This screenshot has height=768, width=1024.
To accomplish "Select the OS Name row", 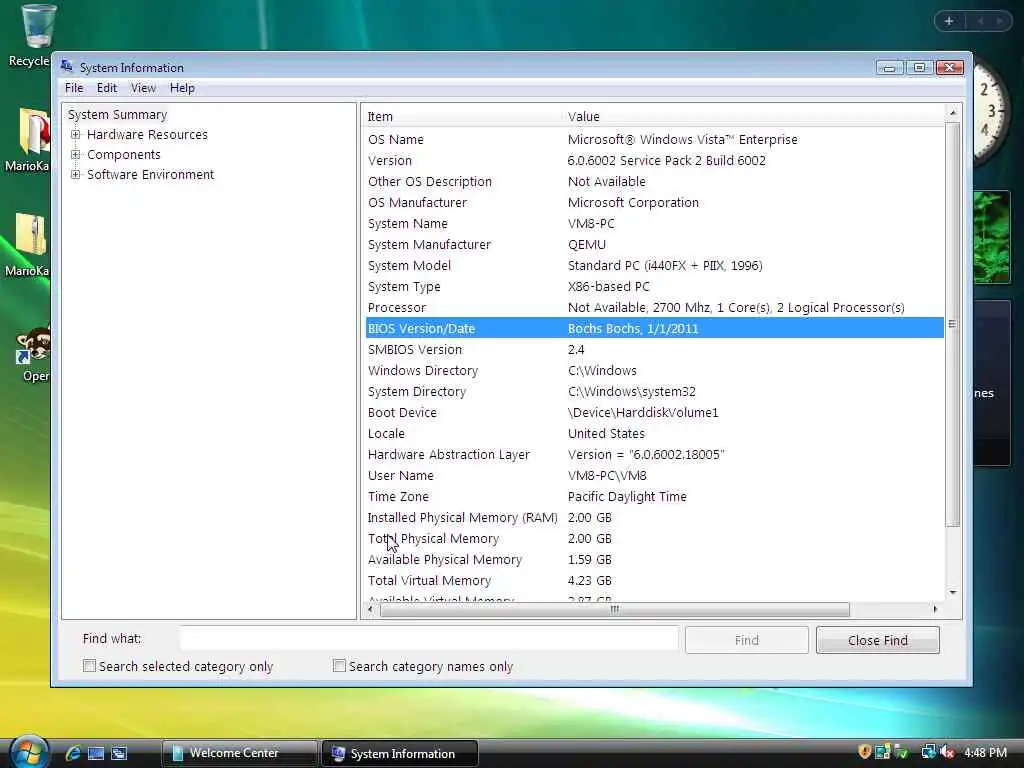I will pos(654,140).
